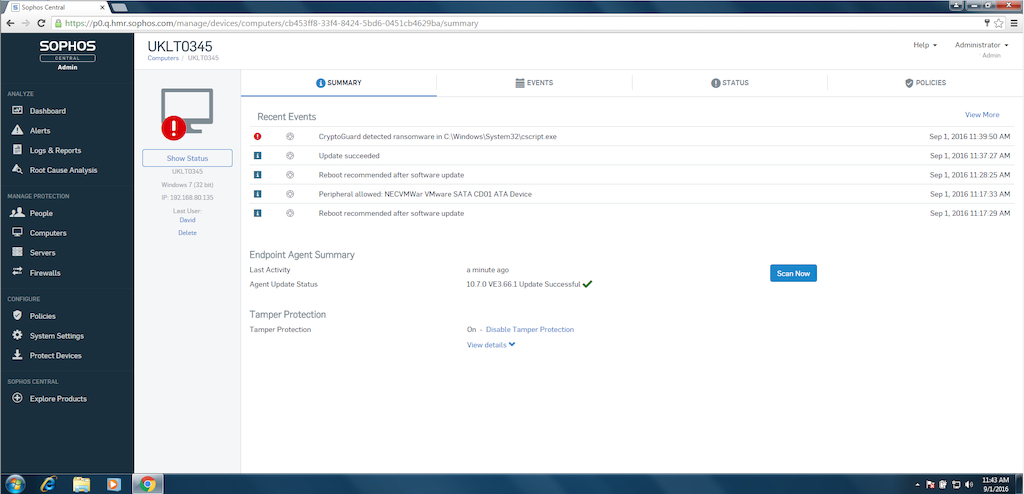Click the info icon beside 11:17:29 reboot event
1024x494 pixels.
257,214
